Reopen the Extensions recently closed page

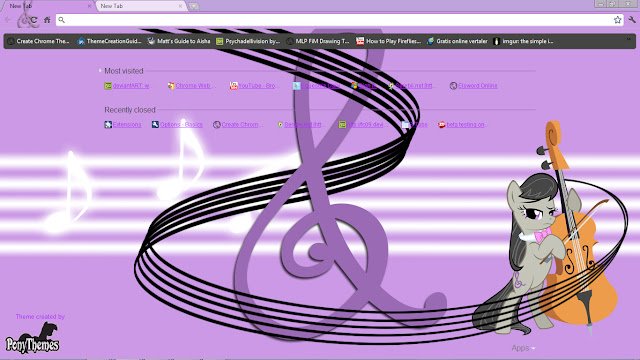(x=127, y=124)
